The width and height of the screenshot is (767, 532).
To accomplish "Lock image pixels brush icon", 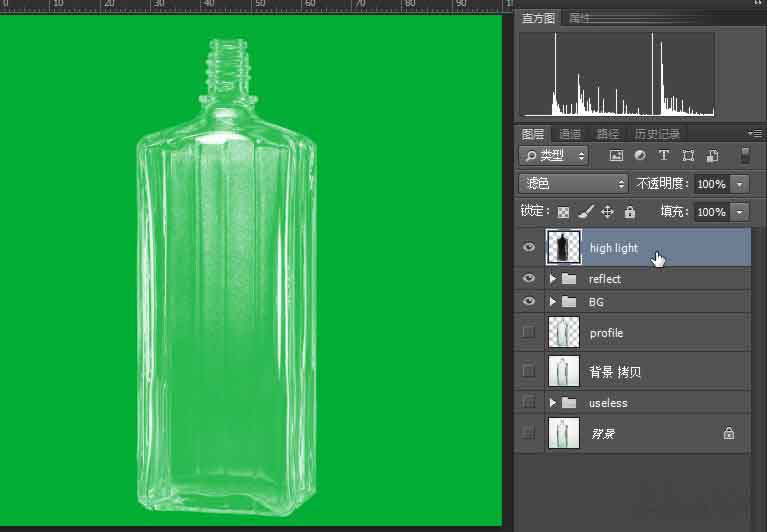I will coord(586,212).
